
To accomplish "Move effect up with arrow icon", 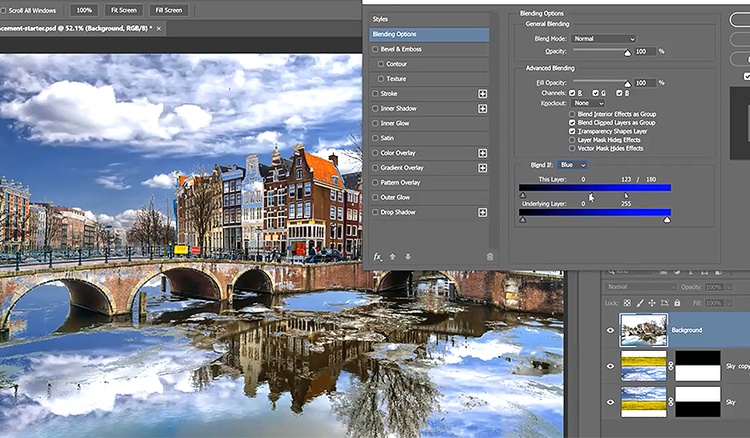I will (393, 257).
